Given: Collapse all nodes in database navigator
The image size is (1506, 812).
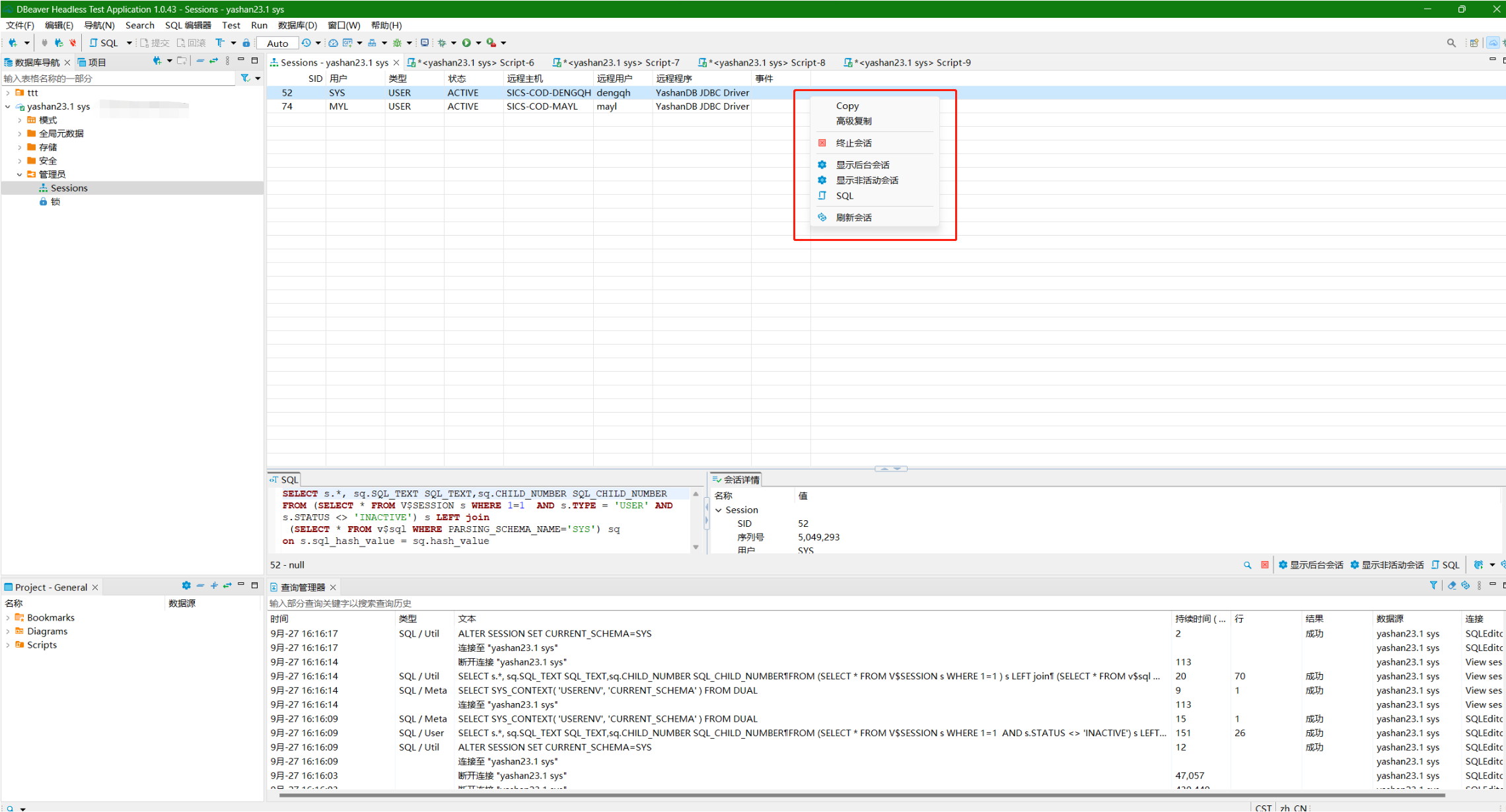Looking at the screenshot, I should [200, 61].
